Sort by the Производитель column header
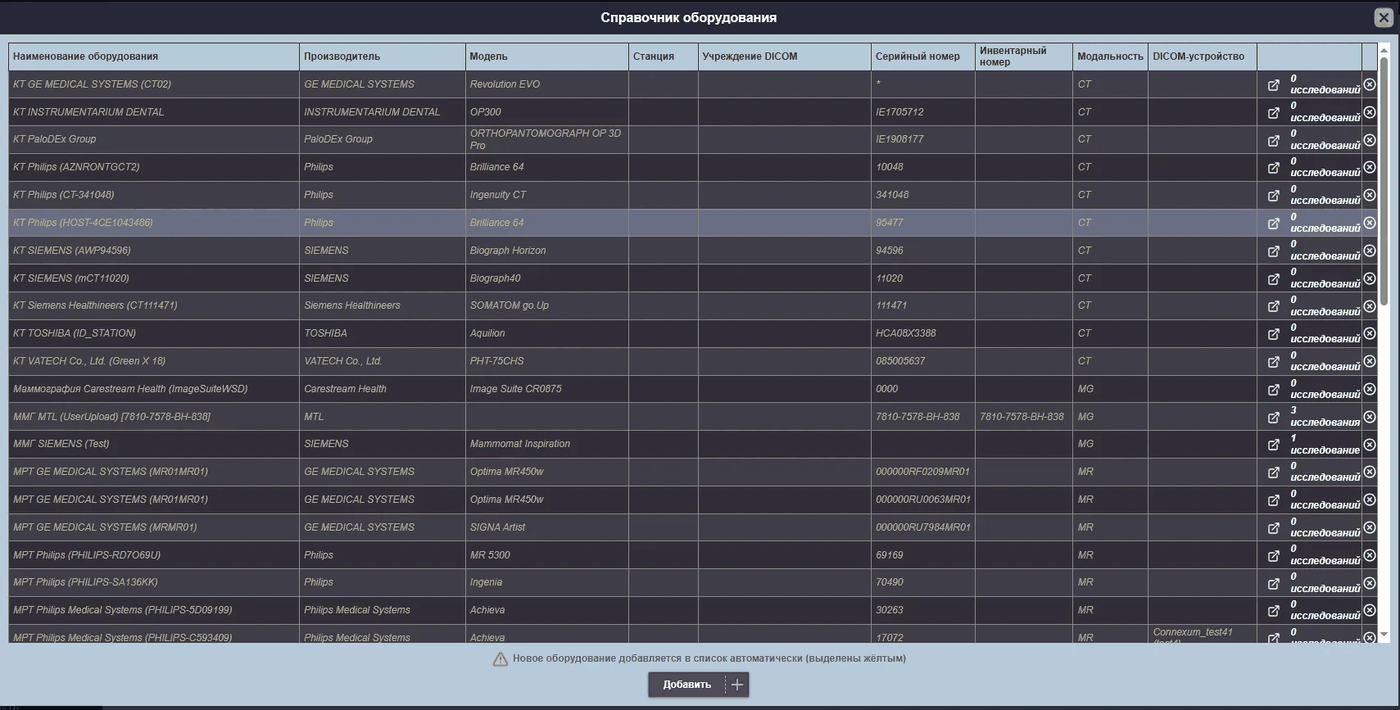Screen dimensions: 1400x710 [382, 56]
